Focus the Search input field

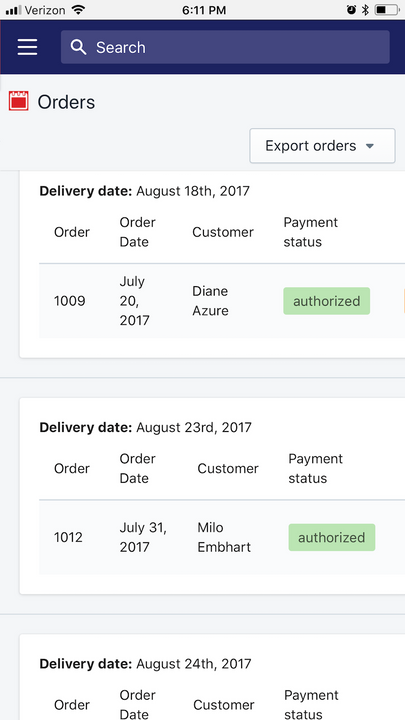click(x=225, y=47)
